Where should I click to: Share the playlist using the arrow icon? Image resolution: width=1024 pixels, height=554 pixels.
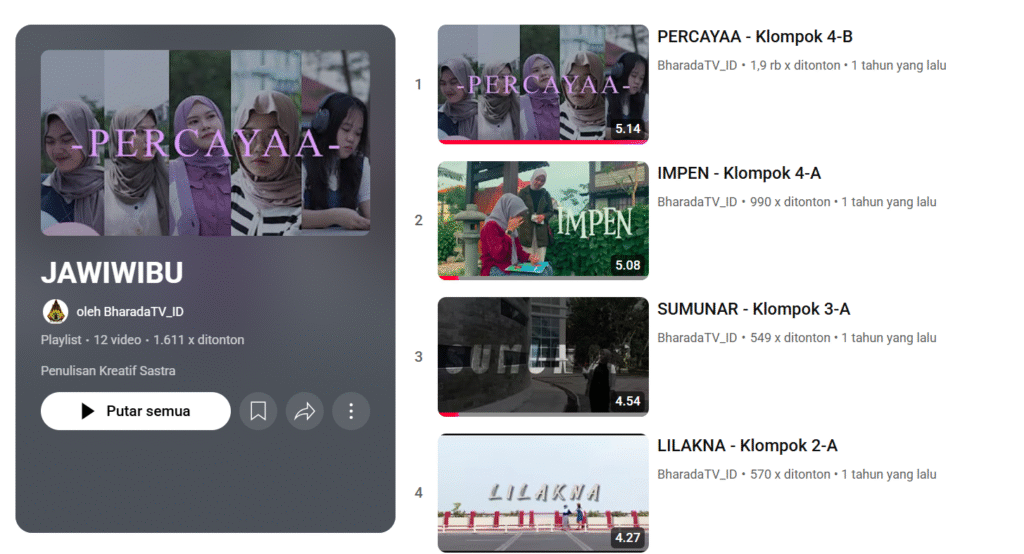coord(305,411)
